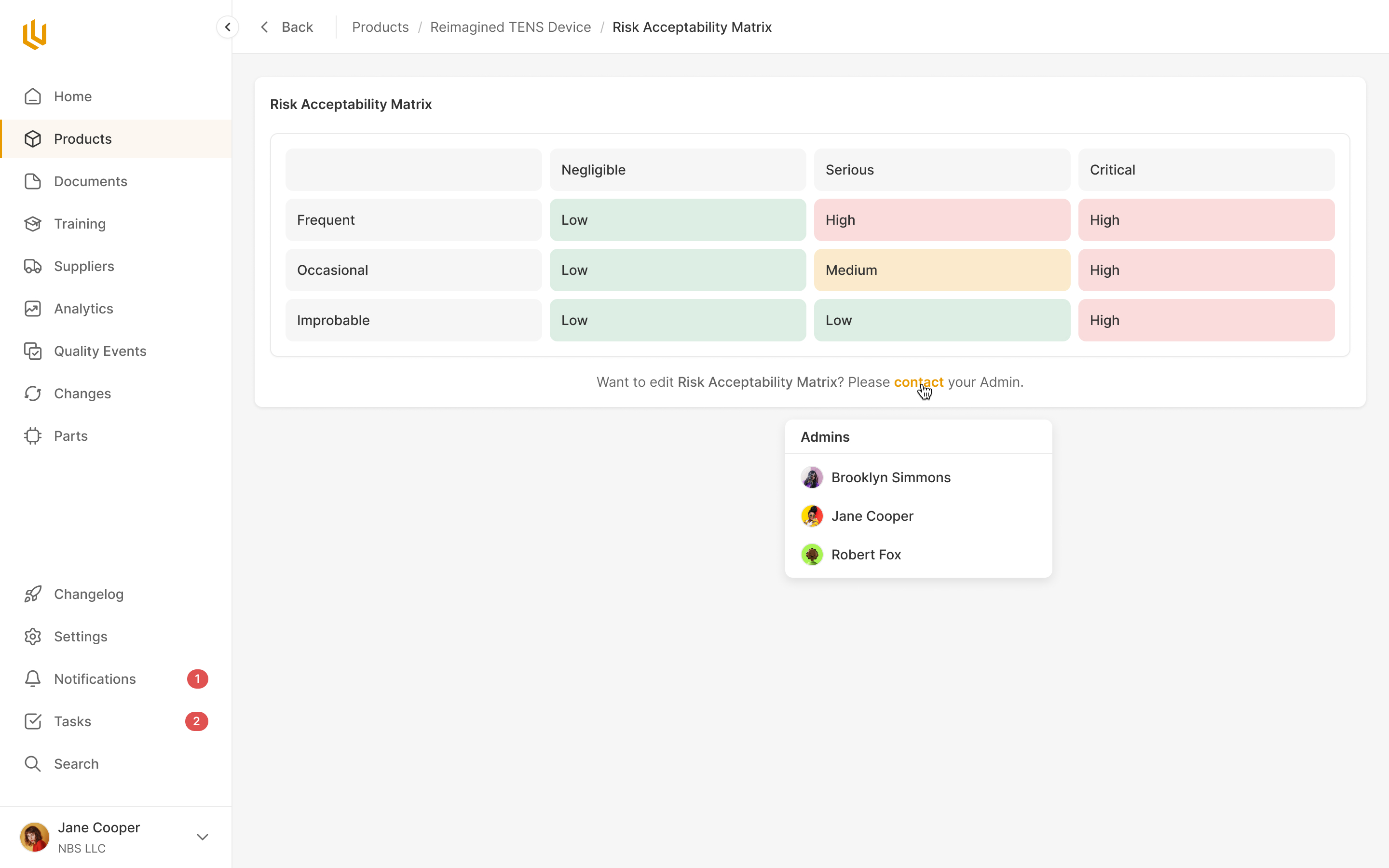The width and height of the screenshot is (1389, 868).
Task: Click the Critical column header
Action: (1207, 170)
